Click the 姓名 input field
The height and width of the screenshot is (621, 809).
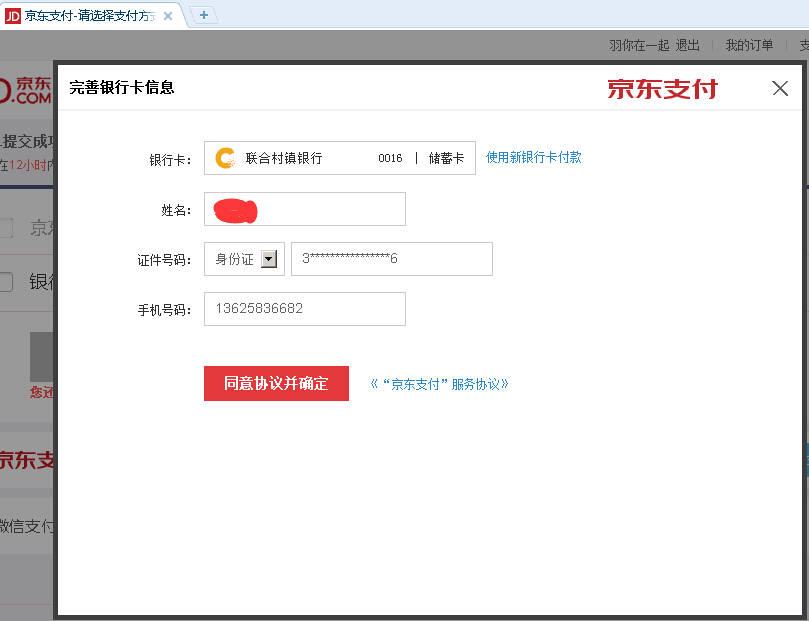click(x=305, y=209)
